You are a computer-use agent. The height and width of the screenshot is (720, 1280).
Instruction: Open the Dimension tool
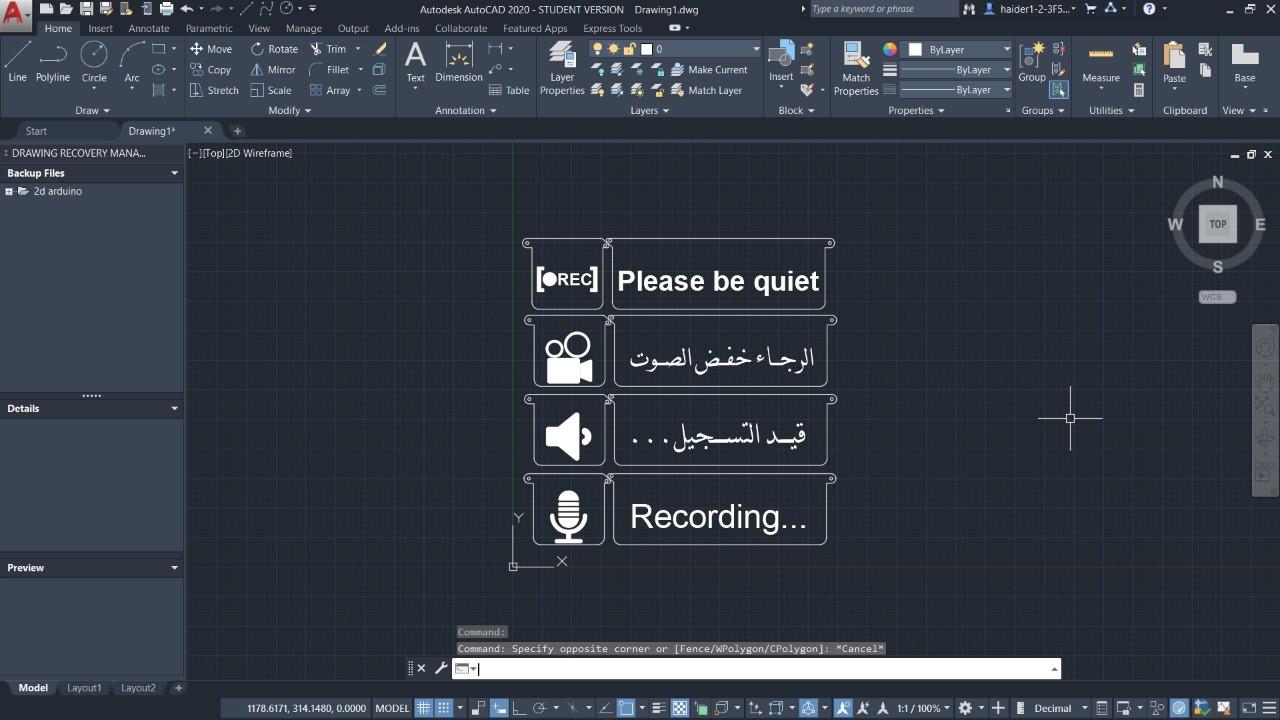[x=459, y=62]
